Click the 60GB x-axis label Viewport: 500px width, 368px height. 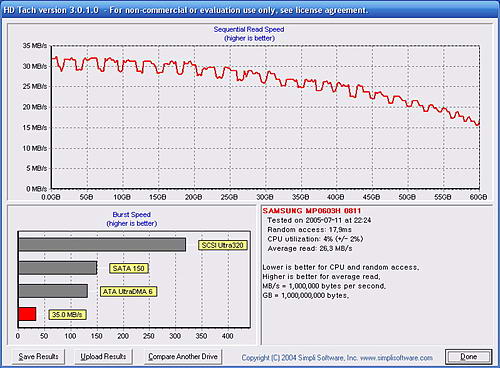478,197
